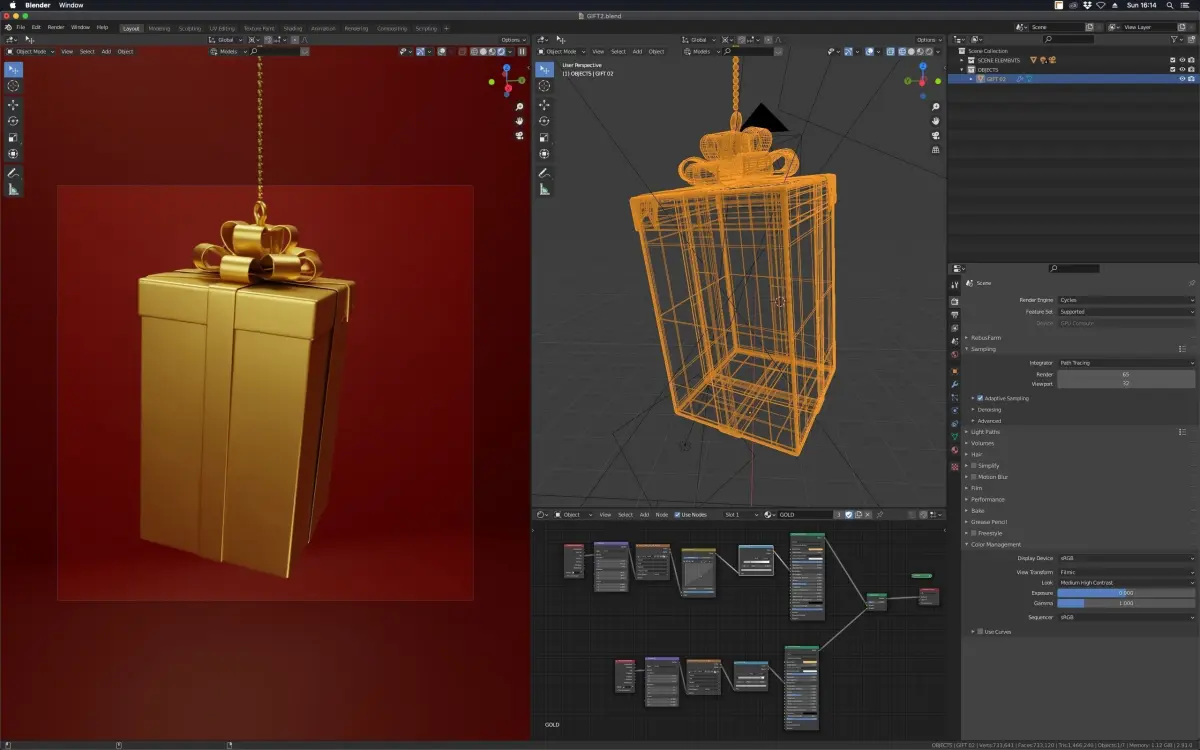The image size is (1200, 750).
Task: Toggle the Adaptive Sampling checkbox
Action: (980, 398)
